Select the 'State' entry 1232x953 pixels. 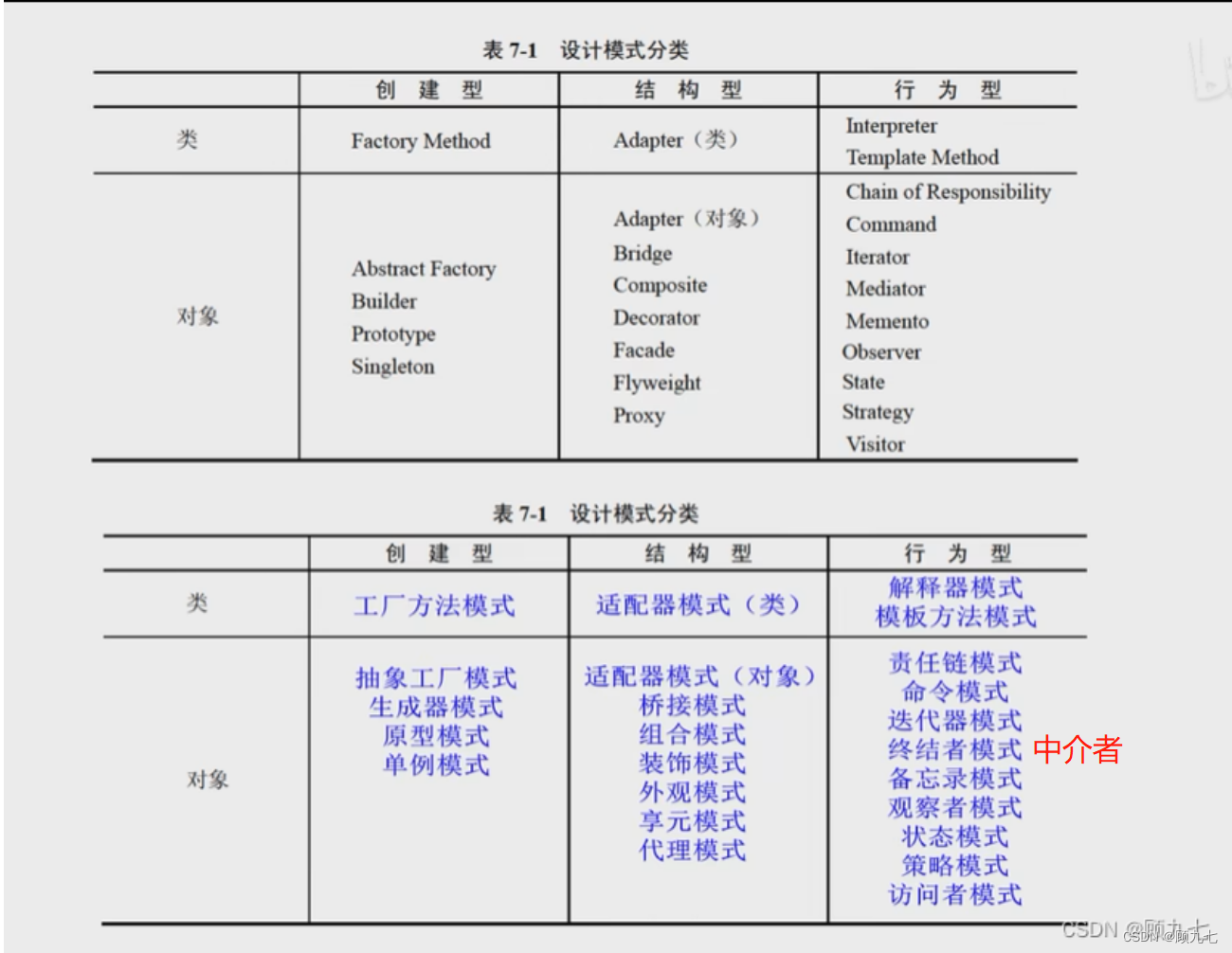(863, 383)
